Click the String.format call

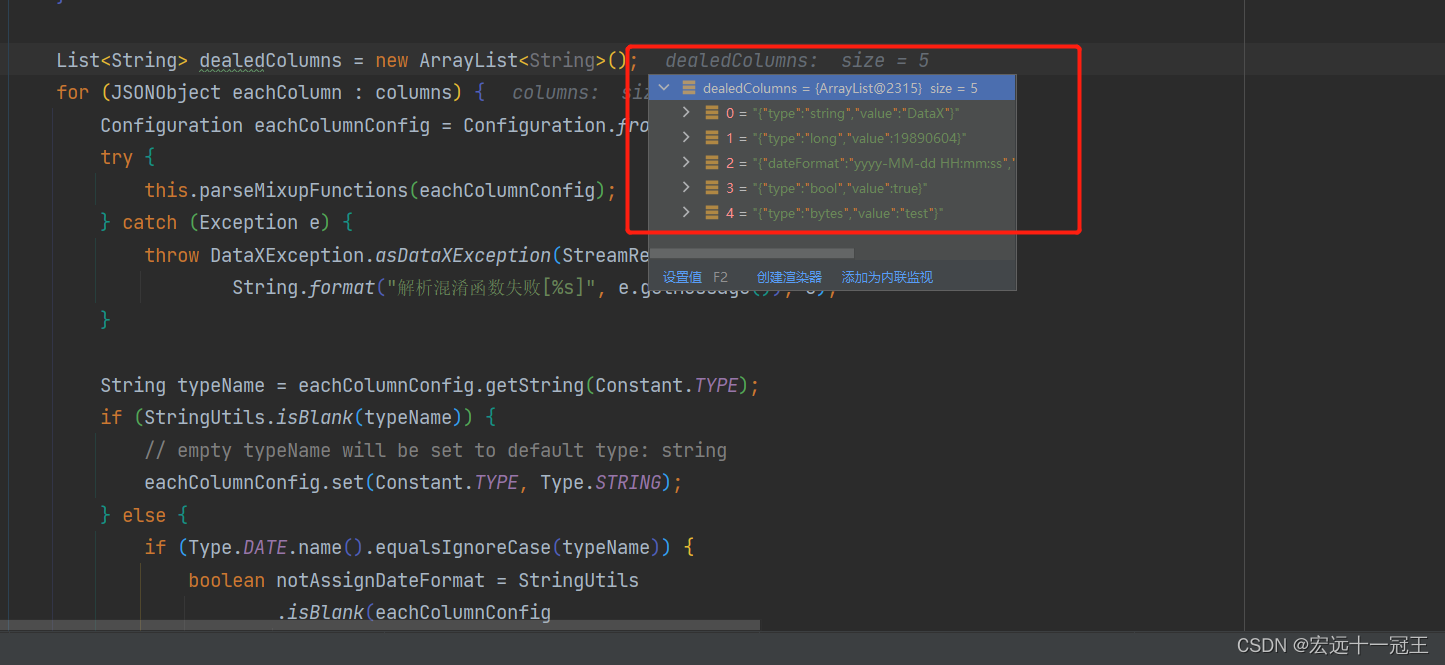[304, 288]
